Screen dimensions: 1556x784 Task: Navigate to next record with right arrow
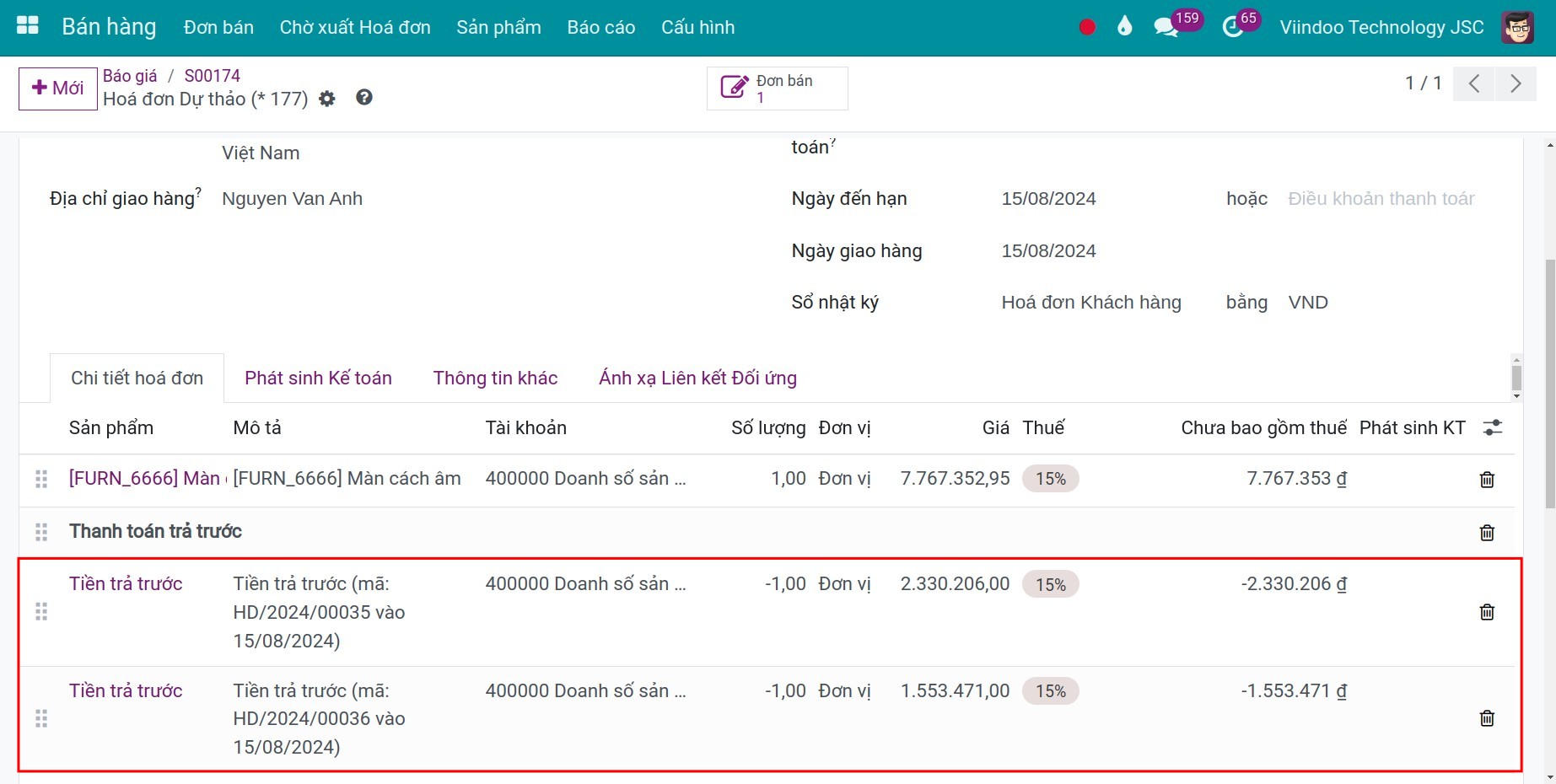coord(1516,83)
